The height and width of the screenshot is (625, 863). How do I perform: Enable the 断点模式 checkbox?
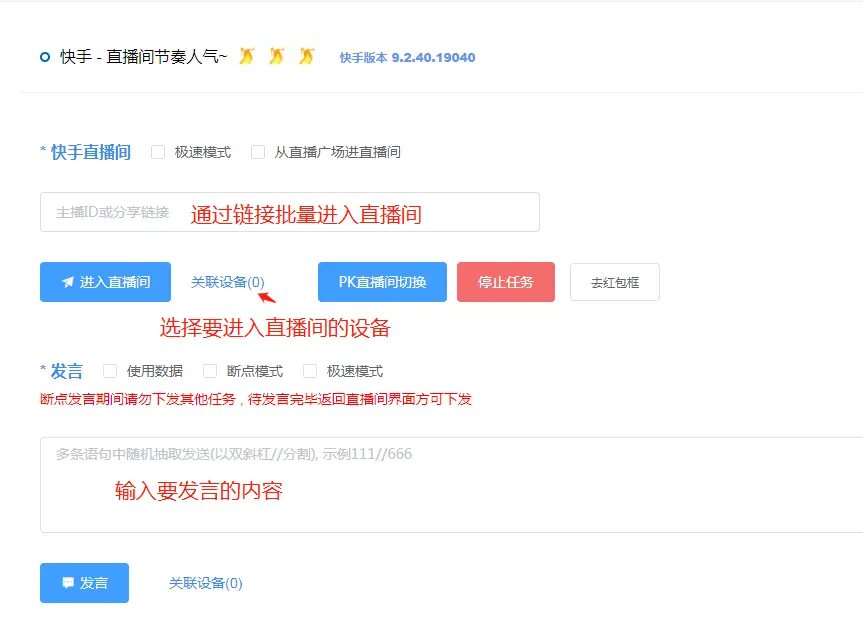coord(210,371)
